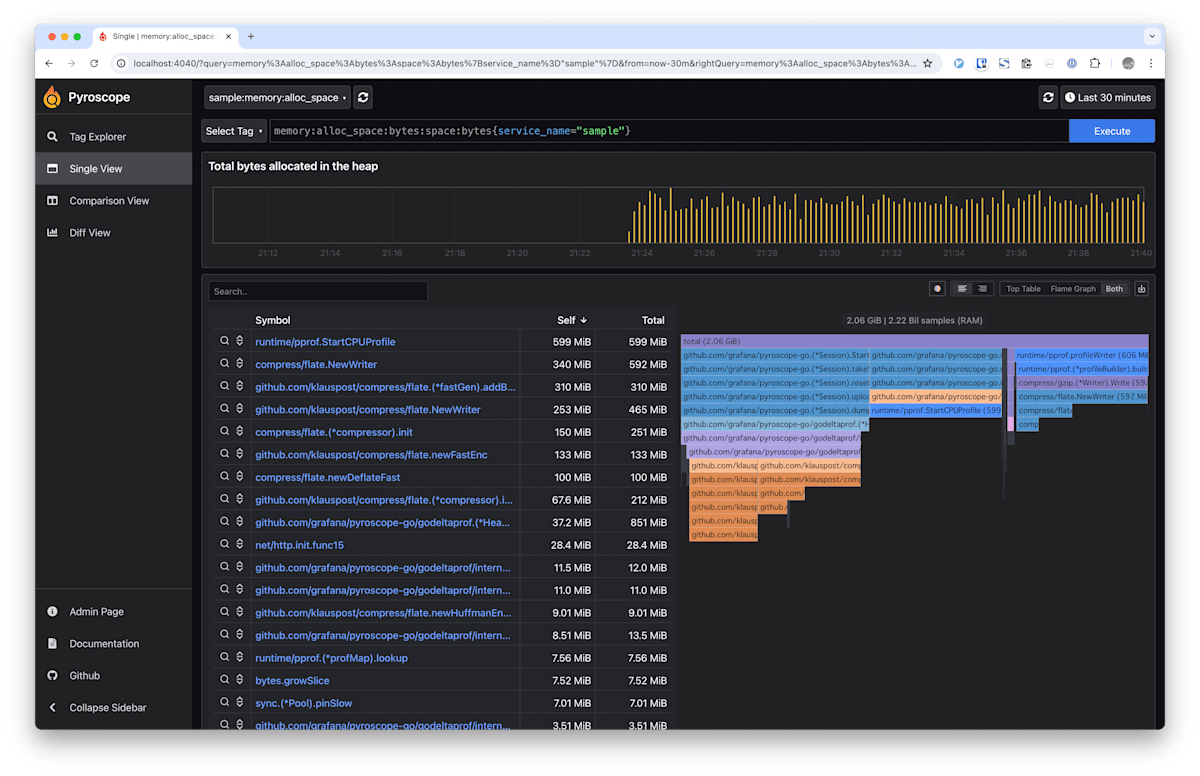Bookmark this page with the star icon

927,63
